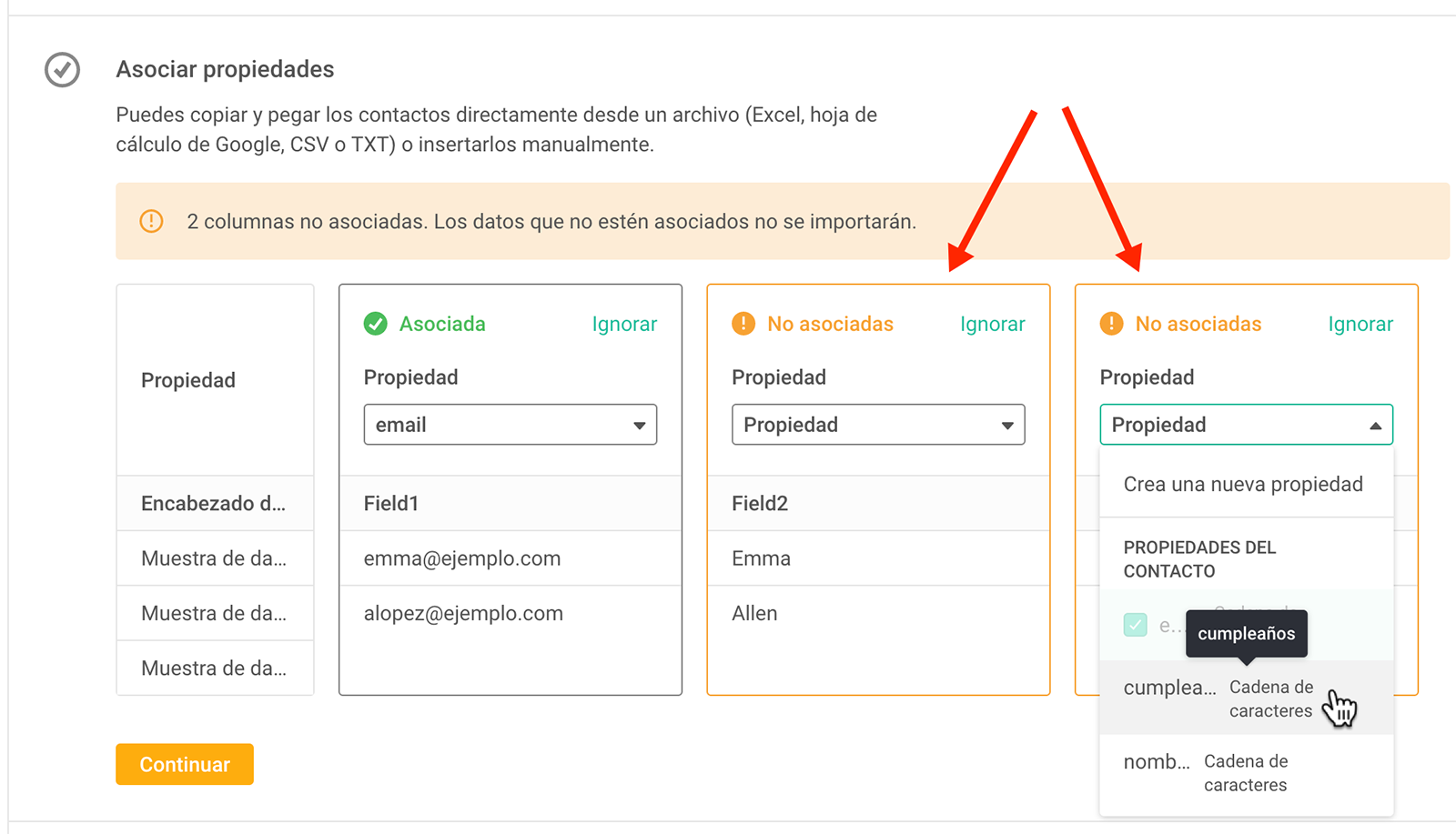Click the orange warning icon in alert banner
This screenshot has width=1456, height=834.
click(x=151, y=221)
